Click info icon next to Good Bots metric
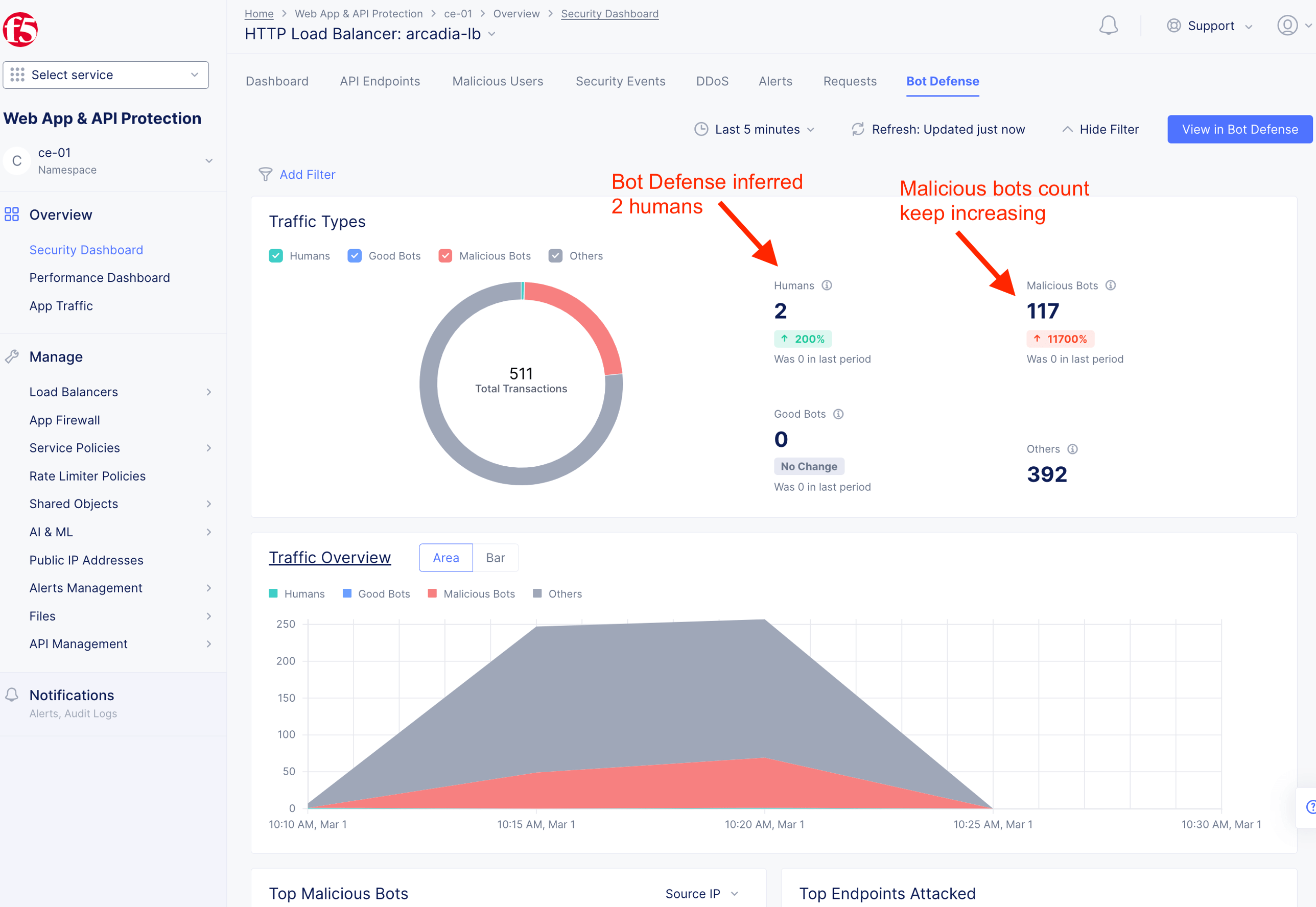 pyautogui.click(x=838, y=414)
